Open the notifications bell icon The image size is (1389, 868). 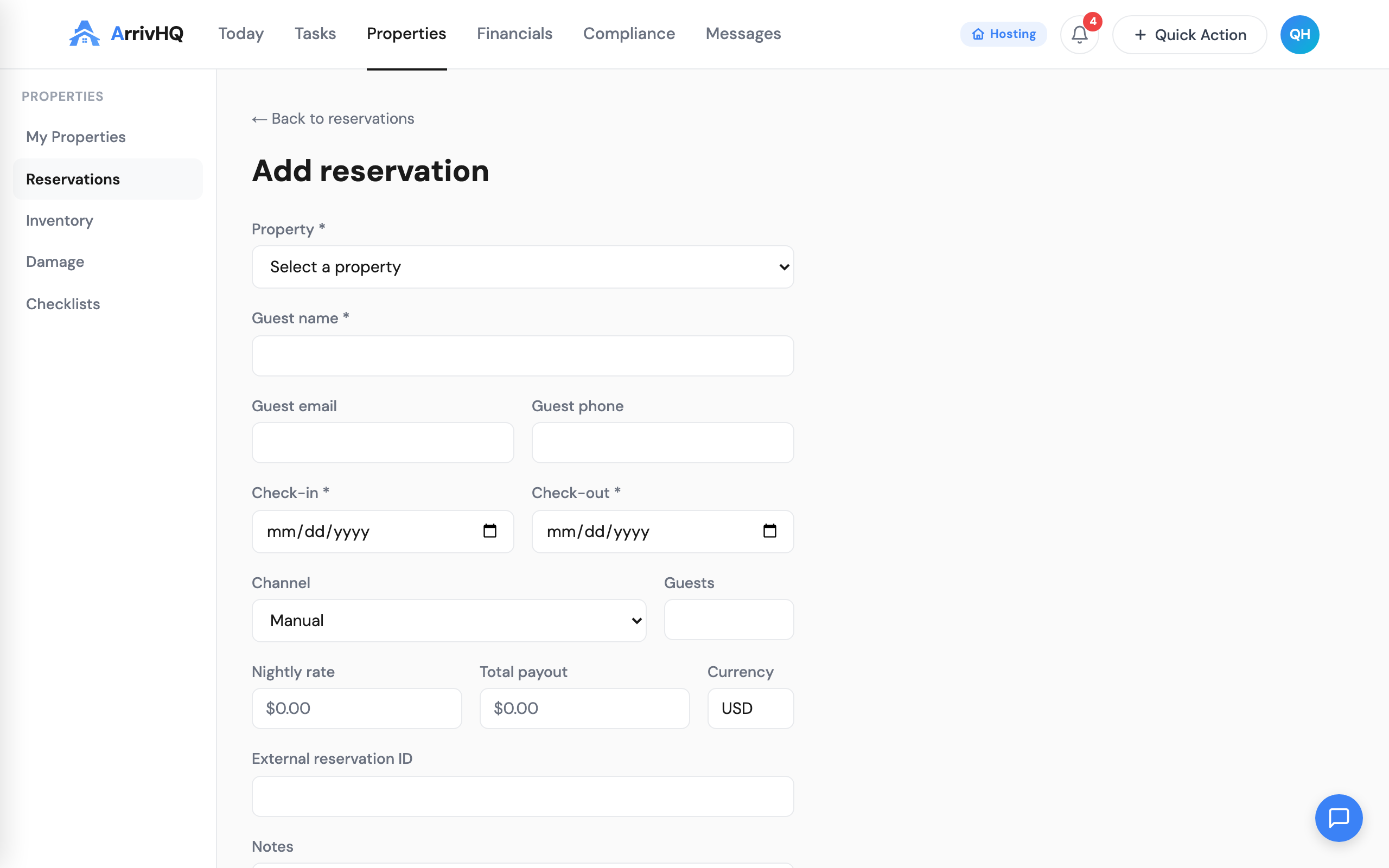coord(1080,34)
